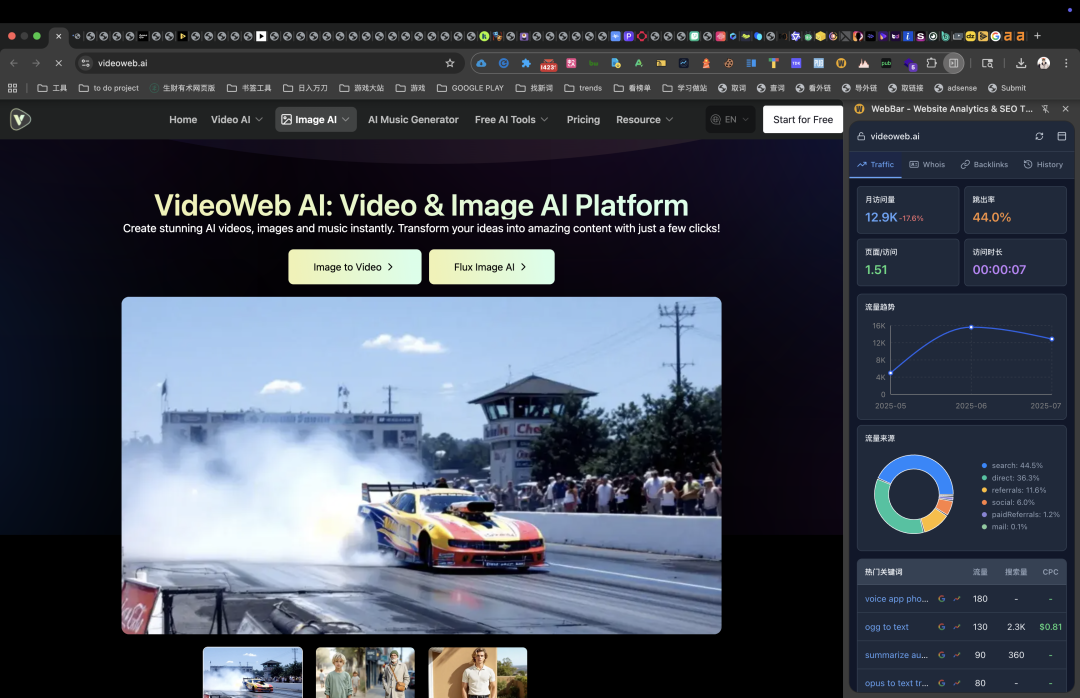Switch to the History tab

(x=1043, y=165)
